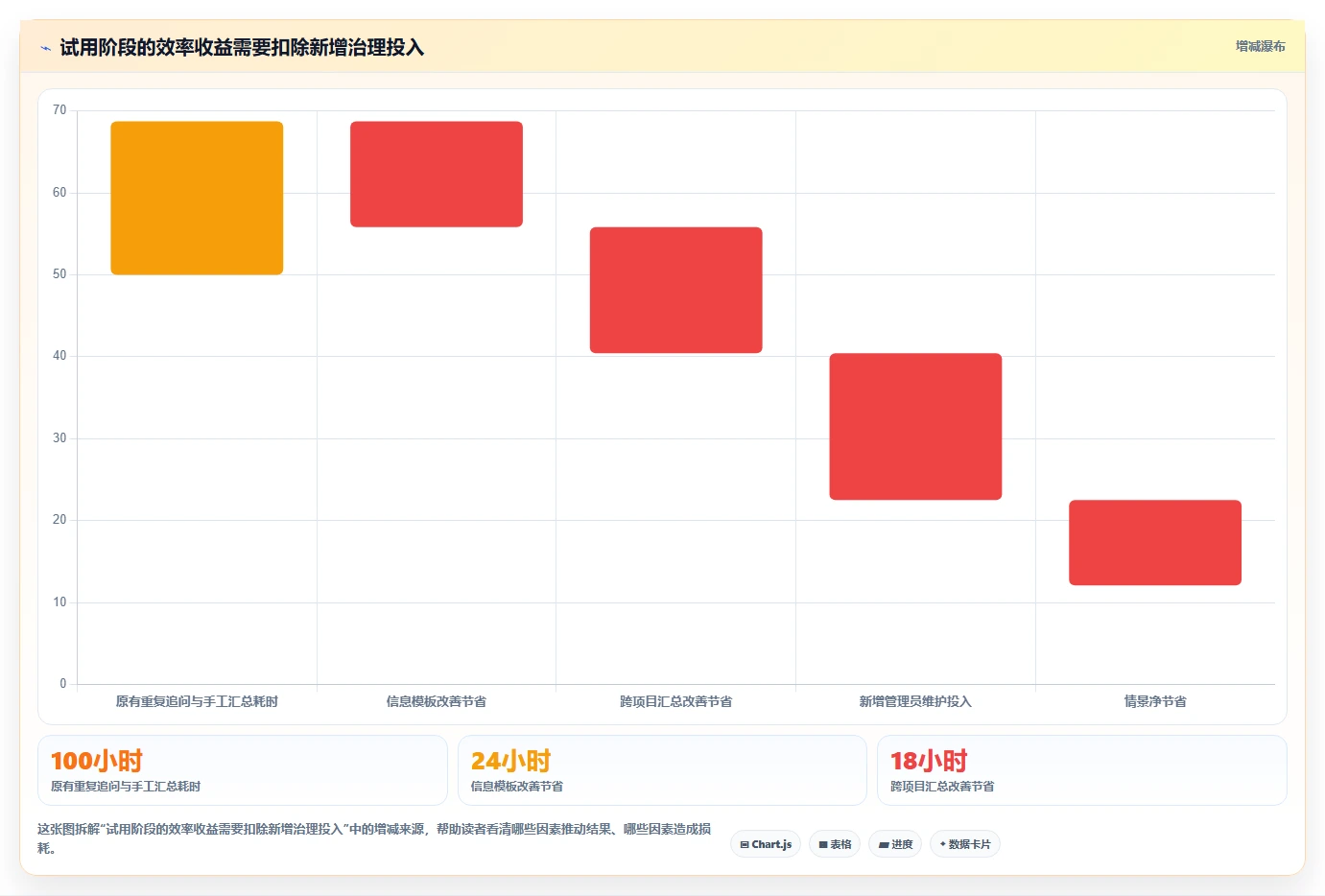Click y-axis tick value 30
Image resolution: width=1325 pixels, height=896 pixels.
point(59,438)
